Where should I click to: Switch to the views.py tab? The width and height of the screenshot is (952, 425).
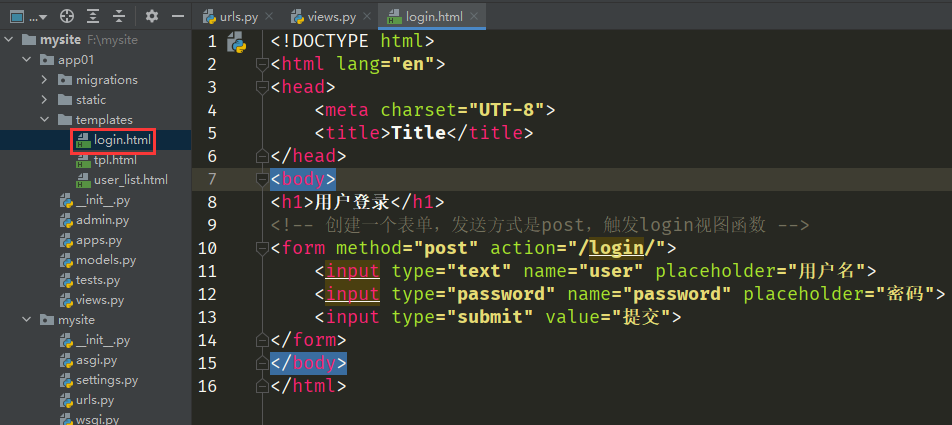pos(327,17)
